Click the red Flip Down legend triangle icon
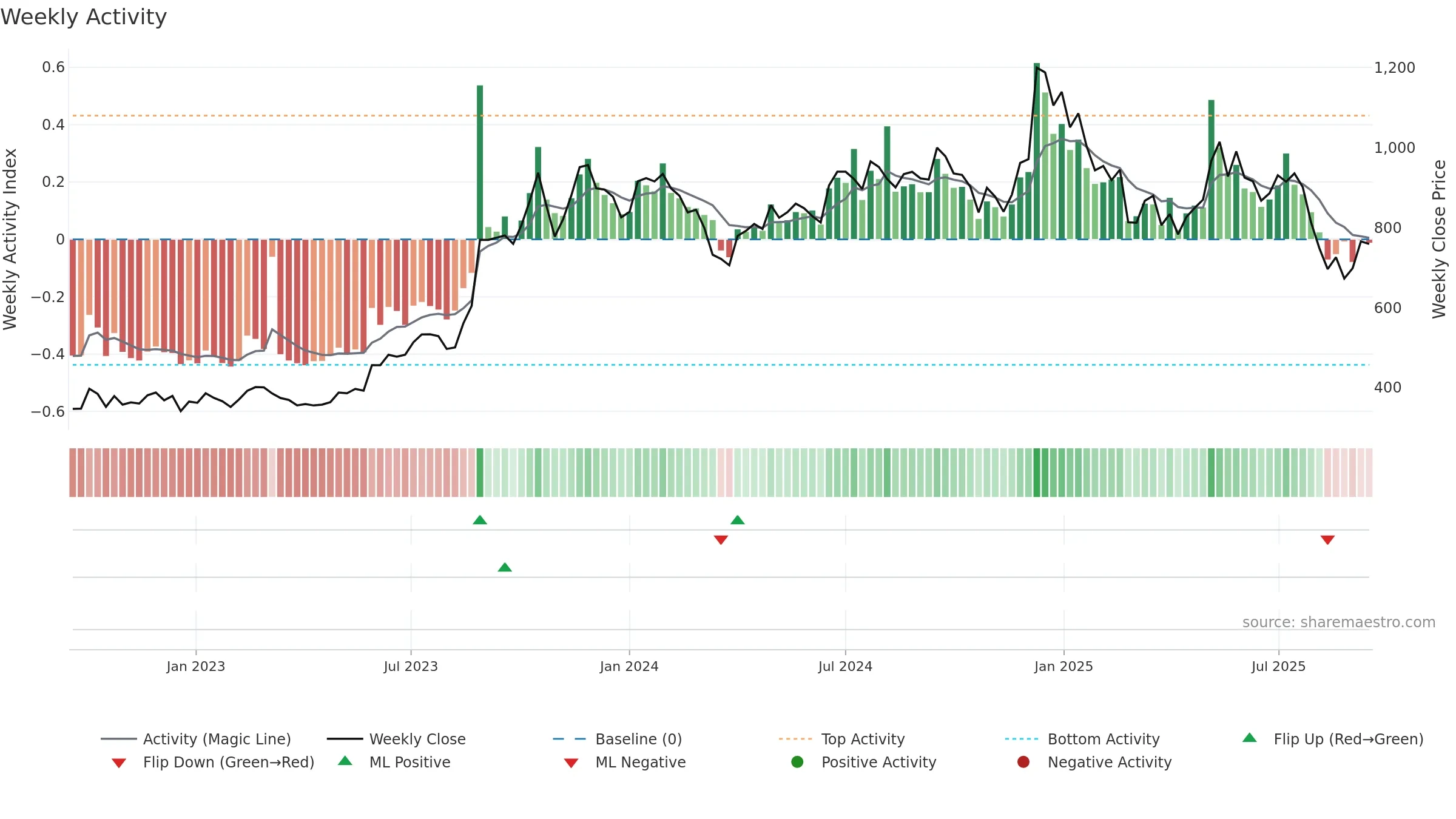Viewport: 1456px width, 819px height. (x=119, y=763)
